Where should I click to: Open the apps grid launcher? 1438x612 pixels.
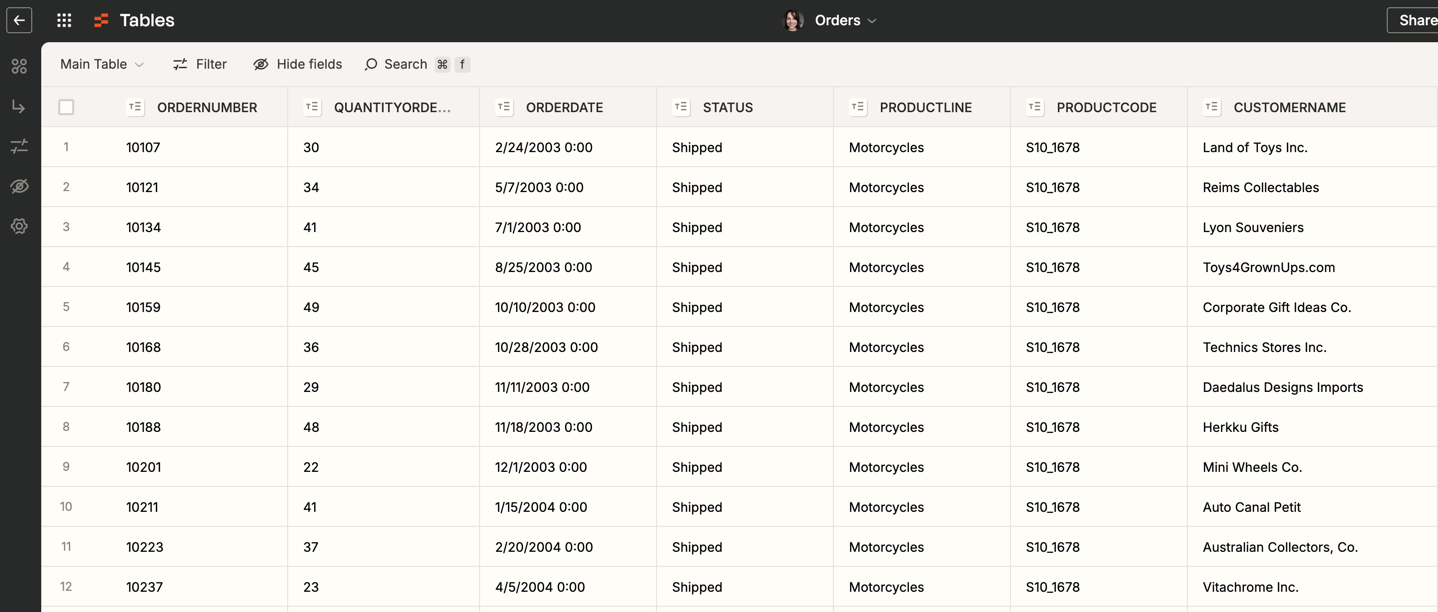coord(64,20)
